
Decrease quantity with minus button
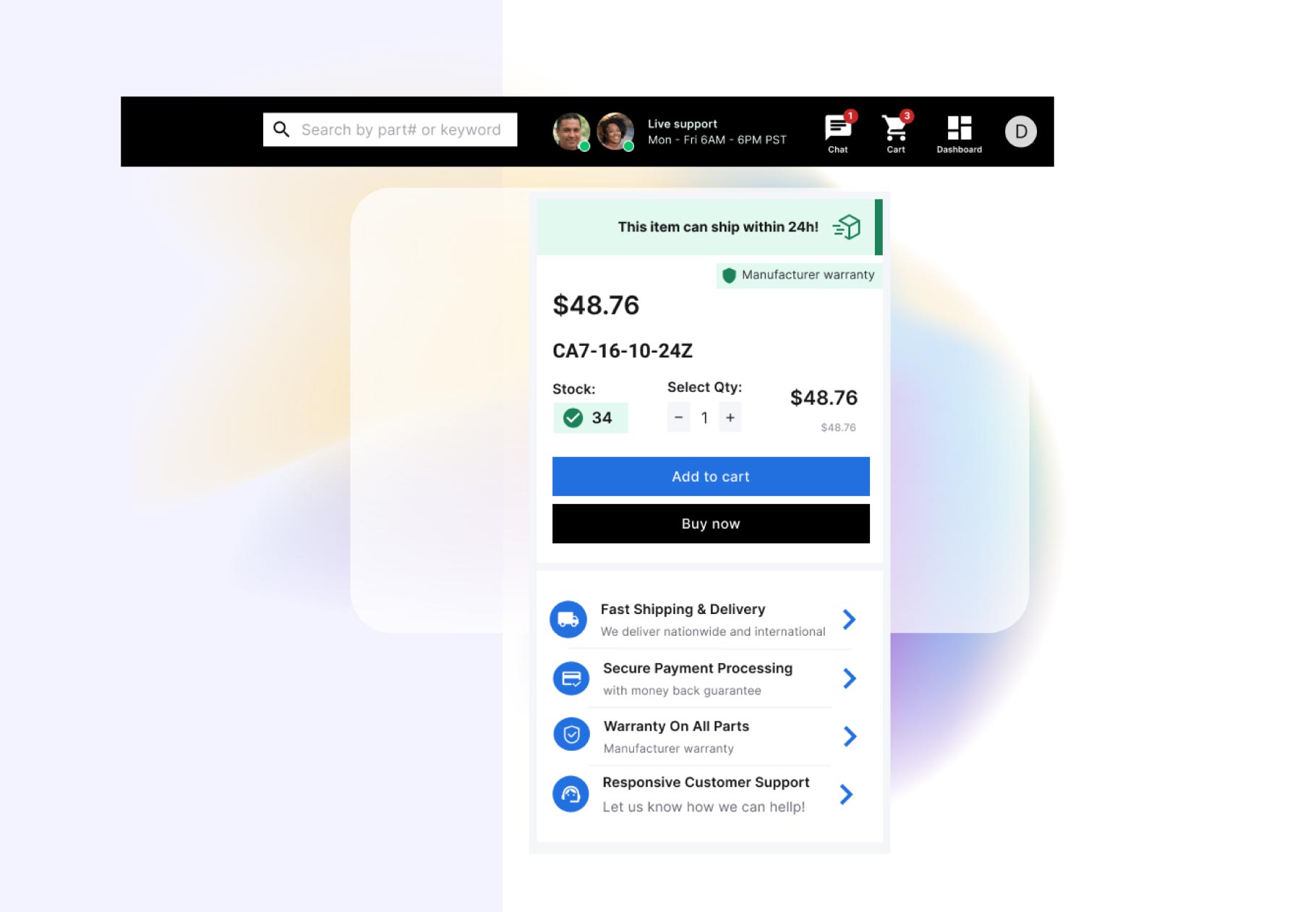[x=678, y=417]
